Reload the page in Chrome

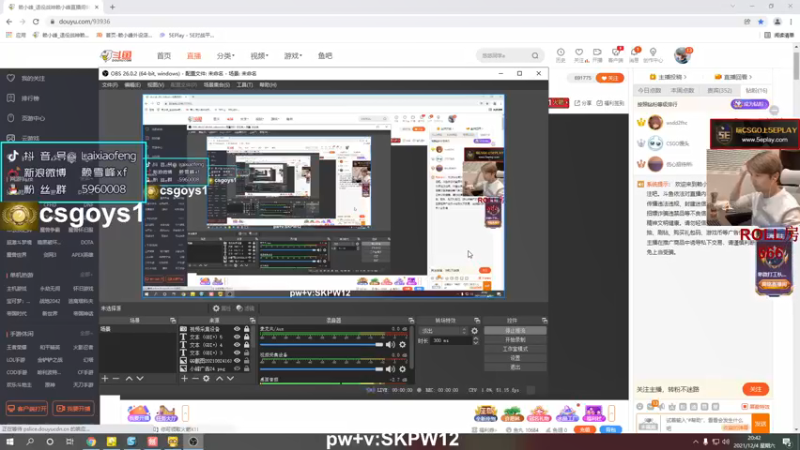(x=36, y=21)
